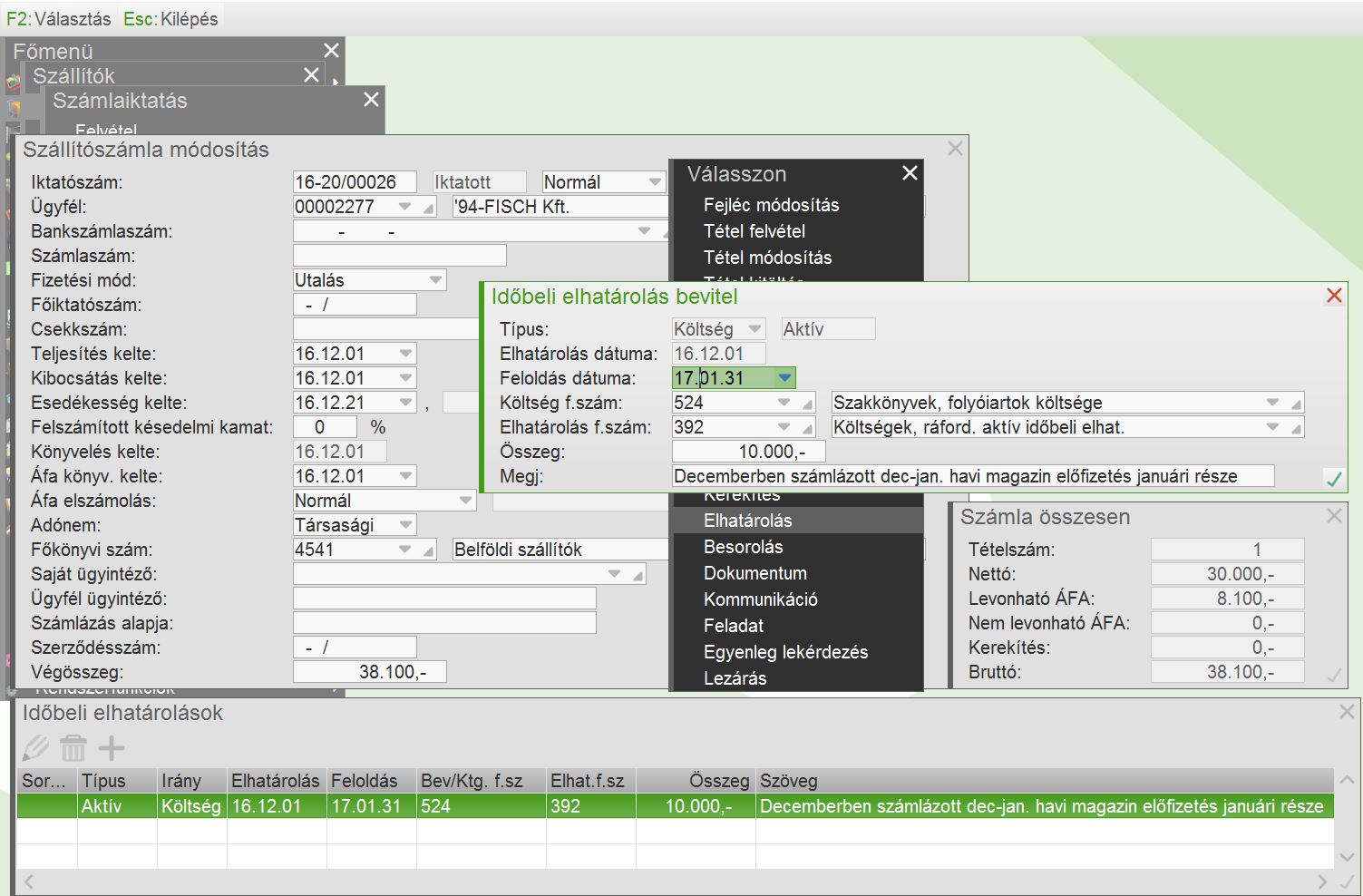This screenshot has height=896, width=1363.
Task: Click the pencil edit icon in Időbeli elhatárolások
Action: [35, 748]
